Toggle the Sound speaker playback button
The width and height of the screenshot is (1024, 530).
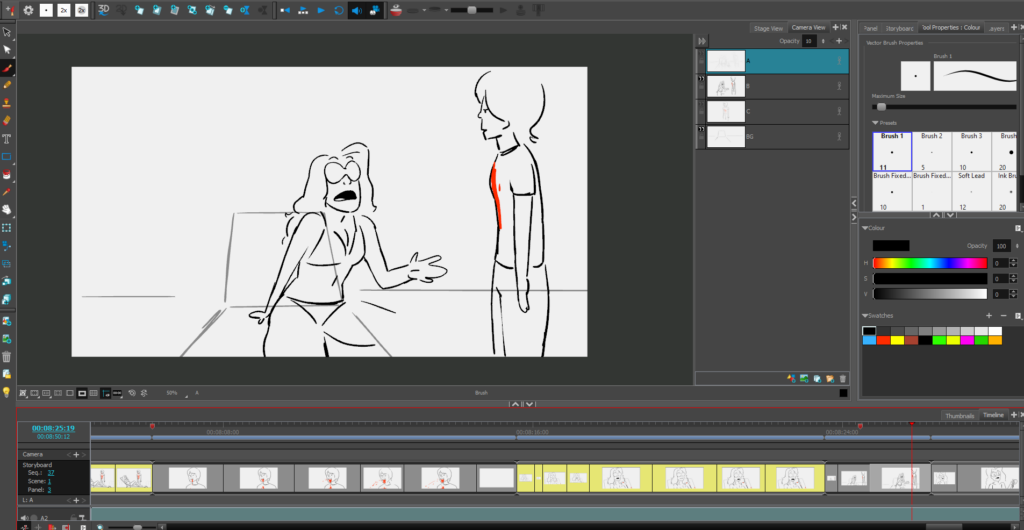[357, 10]
